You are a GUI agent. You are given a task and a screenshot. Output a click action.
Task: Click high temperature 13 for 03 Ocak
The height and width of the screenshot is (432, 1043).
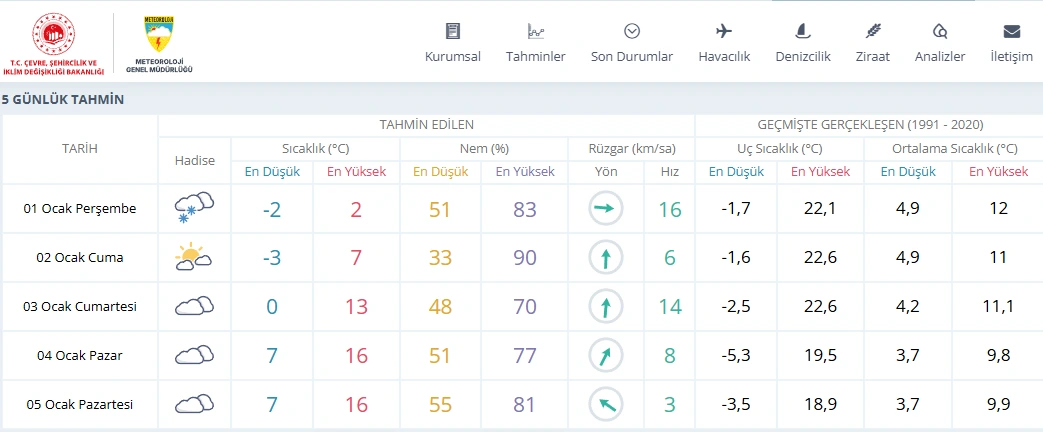tap(357, 307)
